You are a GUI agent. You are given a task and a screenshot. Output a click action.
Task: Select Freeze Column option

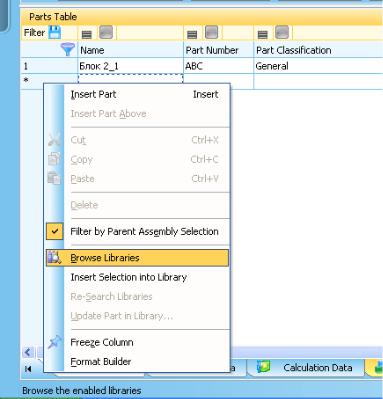point(137,342)
